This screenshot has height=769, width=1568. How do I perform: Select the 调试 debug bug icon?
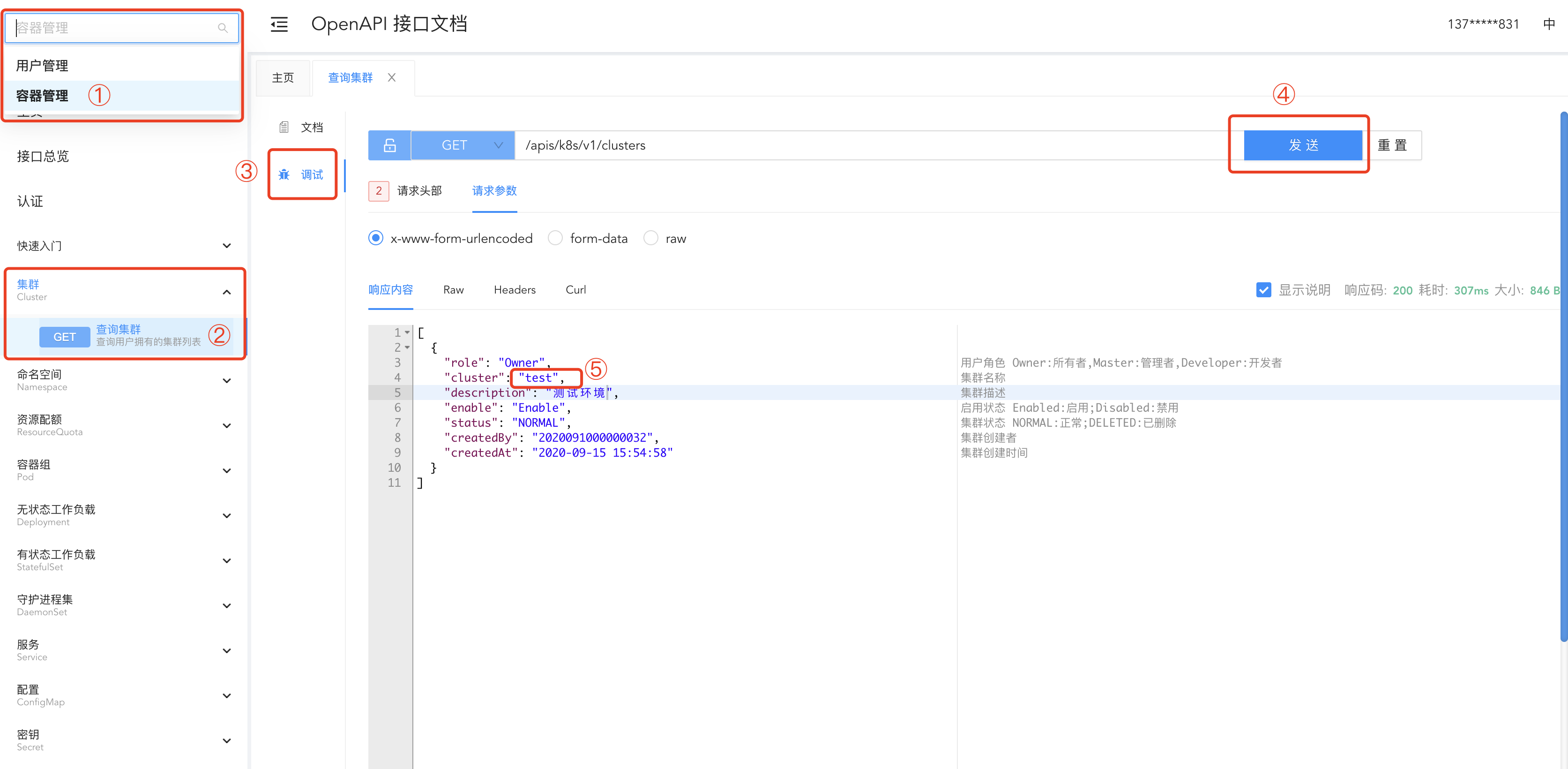pyautogui.click(x=284, y=175)
